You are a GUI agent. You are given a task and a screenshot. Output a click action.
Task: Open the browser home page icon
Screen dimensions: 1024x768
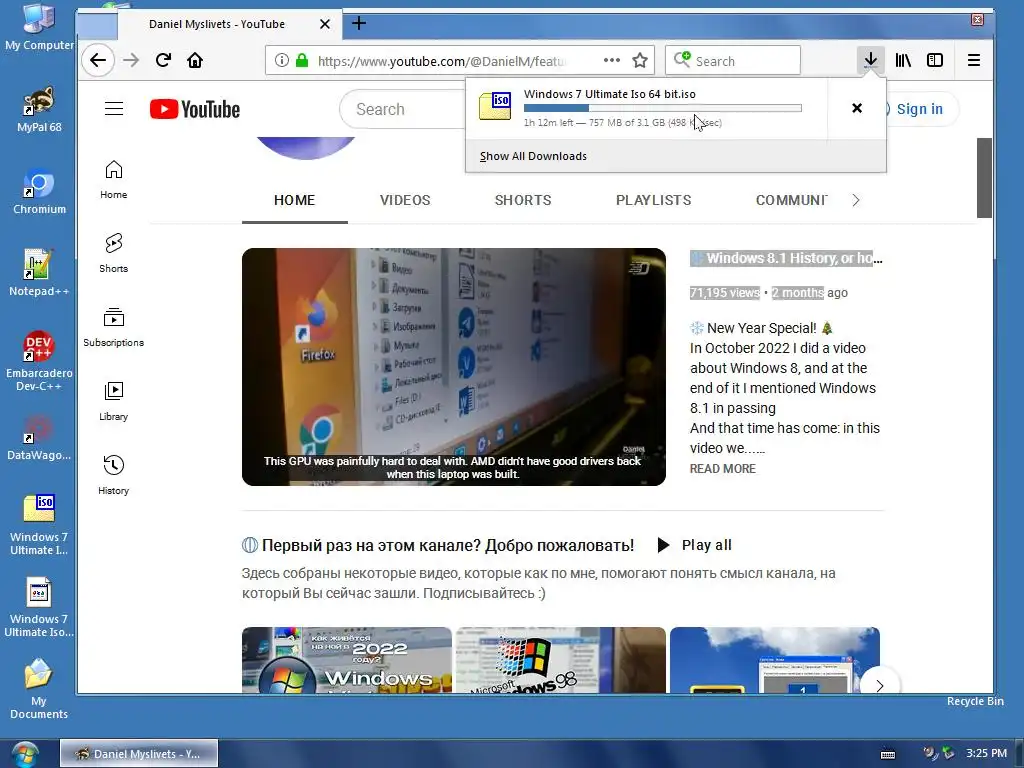195,61
